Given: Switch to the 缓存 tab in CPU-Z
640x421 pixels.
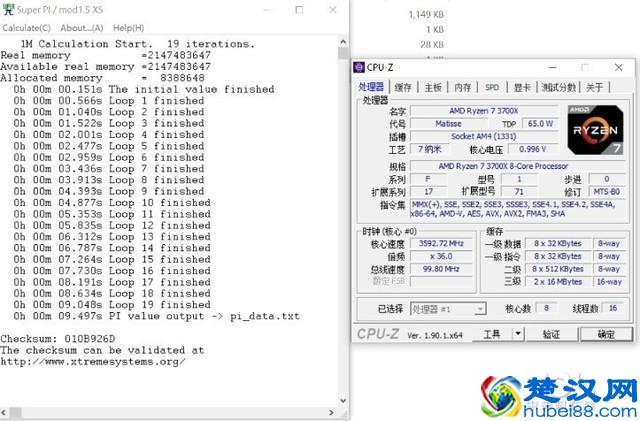Looking at the screenshot, I should coord(403,87).
